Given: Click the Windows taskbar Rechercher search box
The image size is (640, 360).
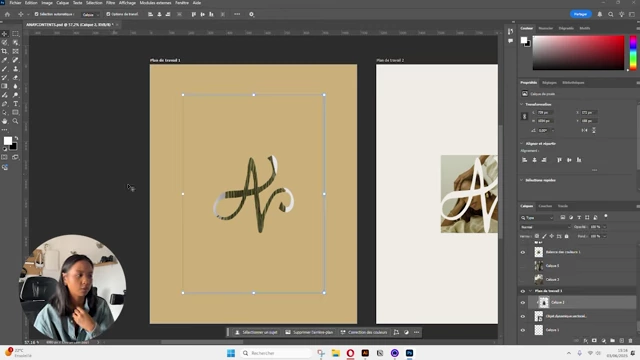Looking at the screenshot, I should pos(276,353).
